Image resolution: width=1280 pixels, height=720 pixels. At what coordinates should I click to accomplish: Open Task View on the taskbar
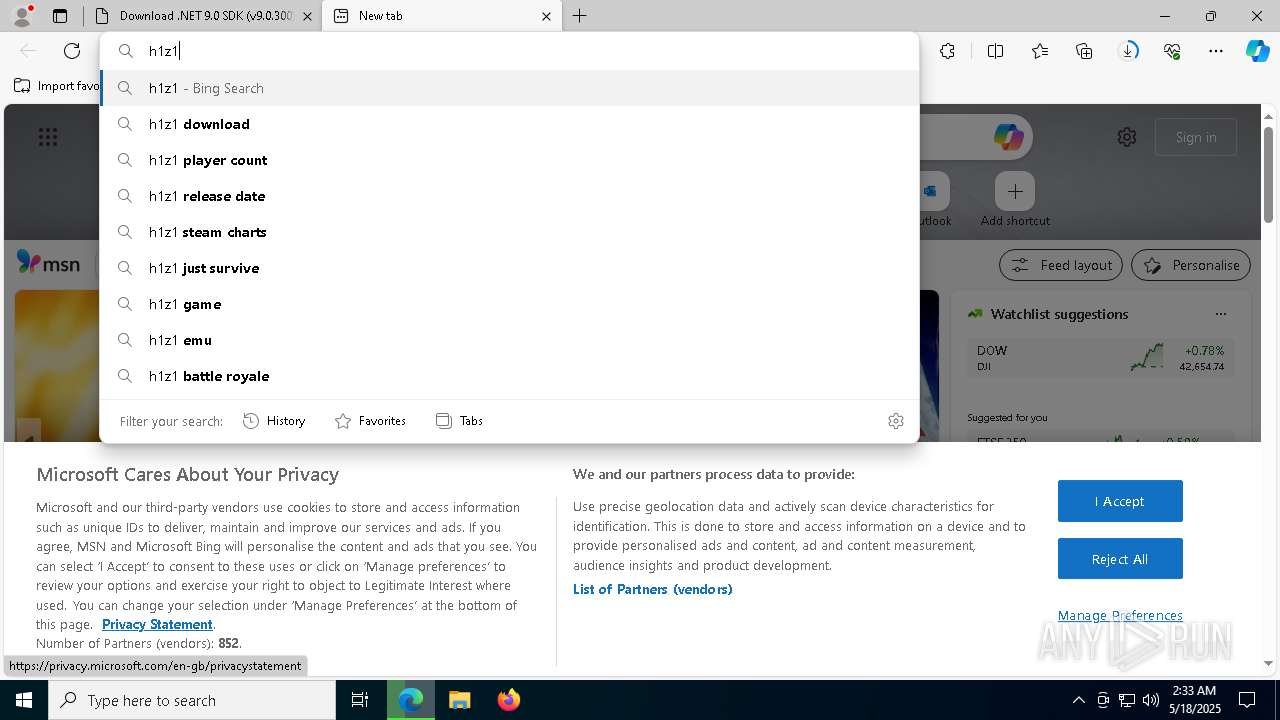[x=360, y=700]
